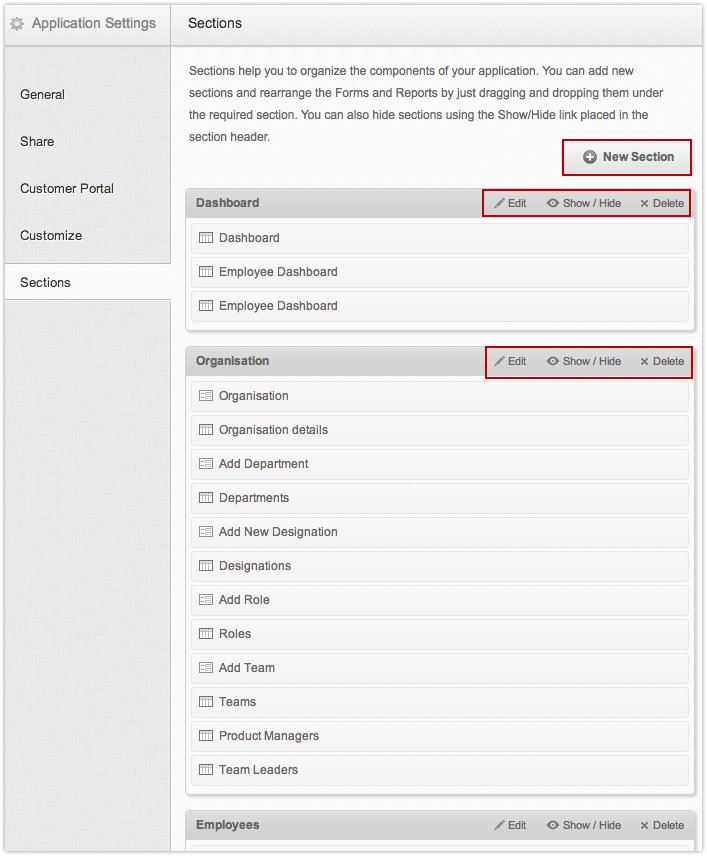The image size is (707, 856).
Task: Toggle Show / Hide for Employees section
Action: (x=584, y=825)
